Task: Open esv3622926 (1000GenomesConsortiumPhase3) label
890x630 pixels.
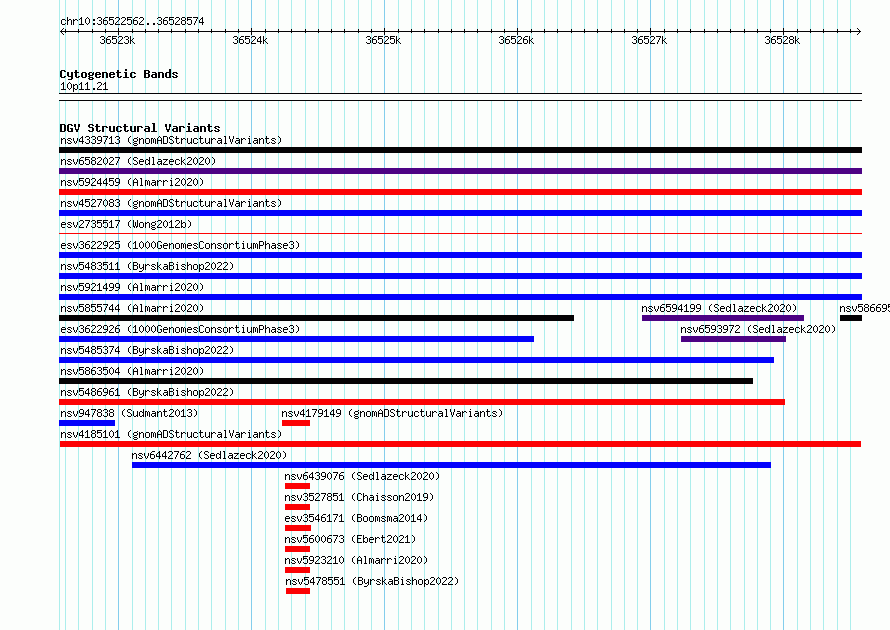Action: (x=180, y=329)
